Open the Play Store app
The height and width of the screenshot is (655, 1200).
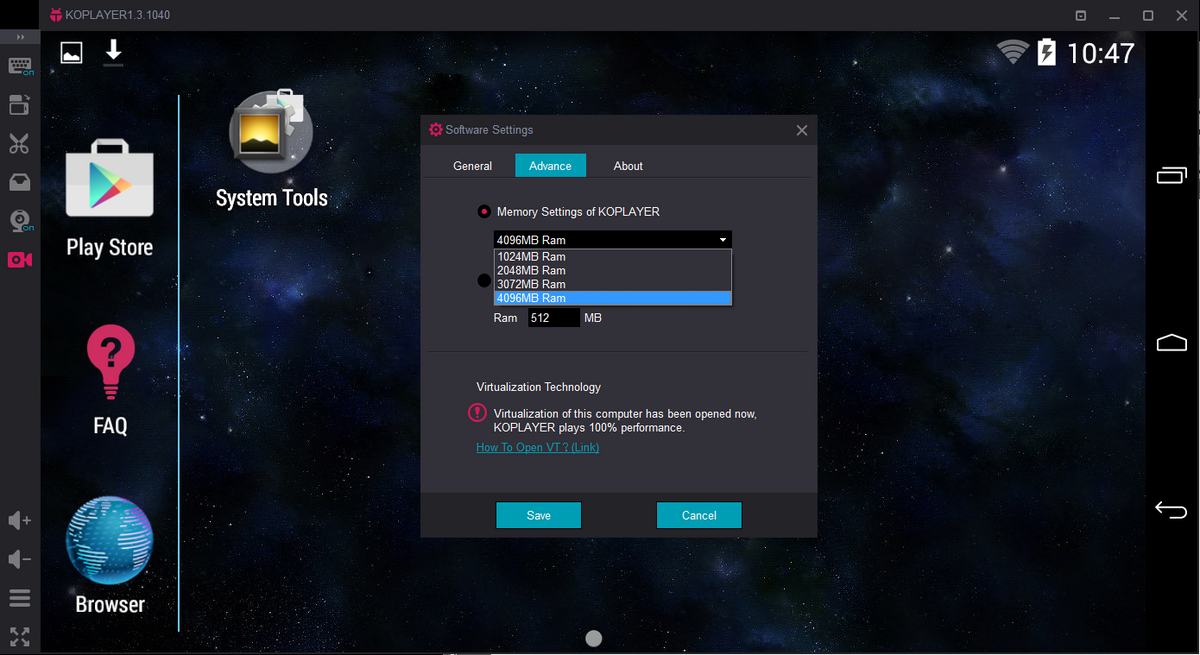(x=110, y=200)
